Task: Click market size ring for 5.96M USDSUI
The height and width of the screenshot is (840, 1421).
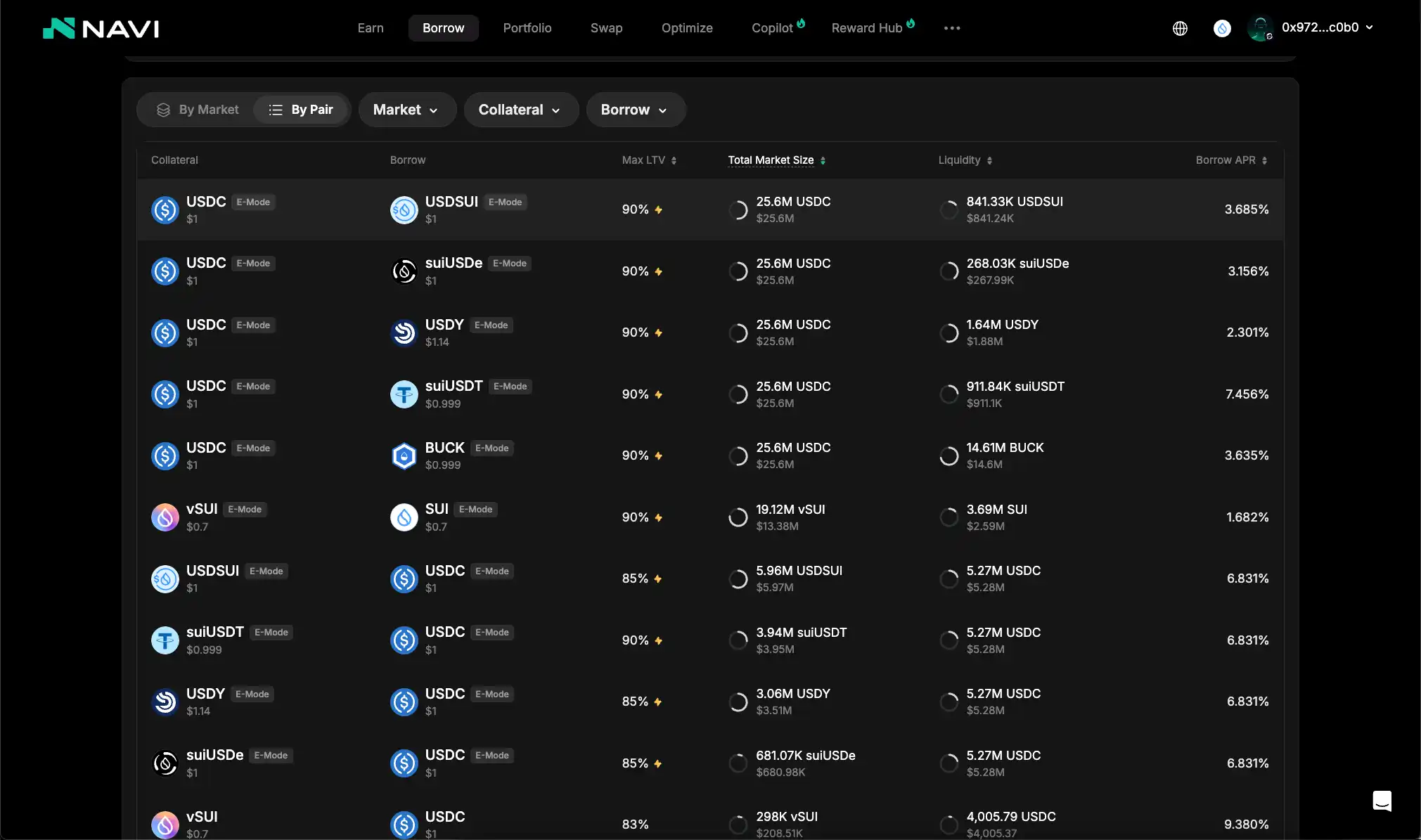Action: 738,579
